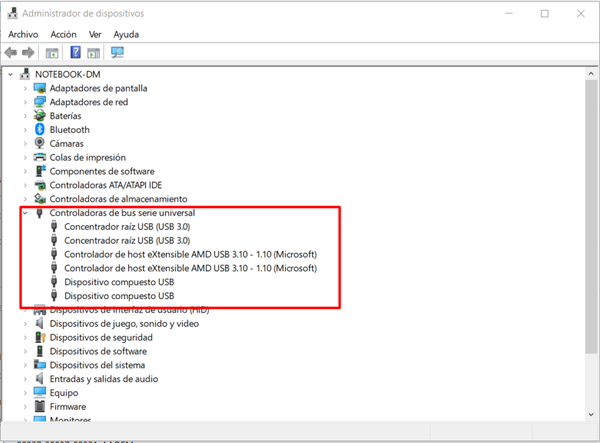The height and width of the screenshot is (443, 600).
Task: Click the Forward arrow toolbar icon
Action: coord(28,52)
